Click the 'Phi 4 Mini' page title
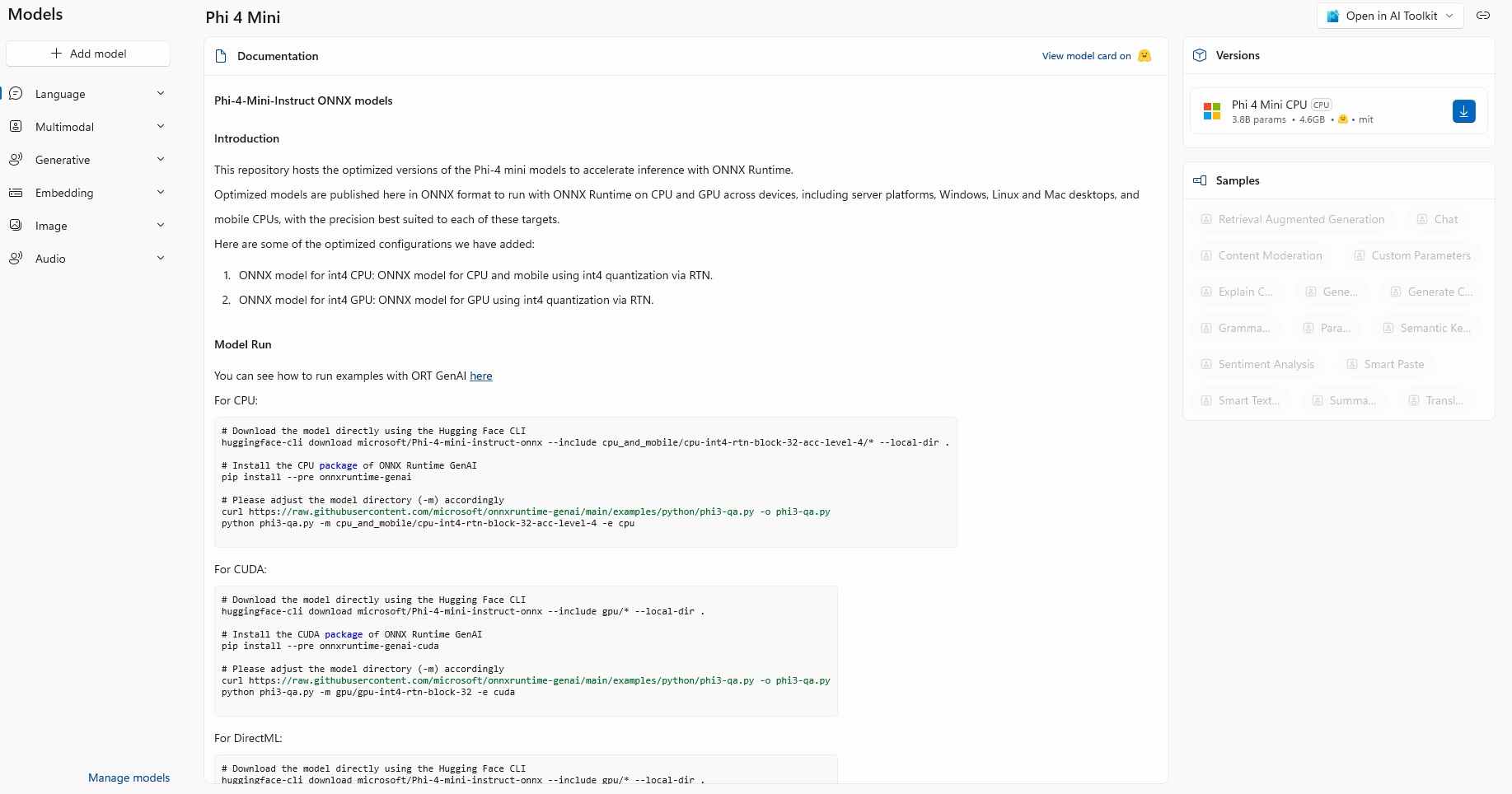This screenshot has height=794, width=1512. tap(243, 17)
